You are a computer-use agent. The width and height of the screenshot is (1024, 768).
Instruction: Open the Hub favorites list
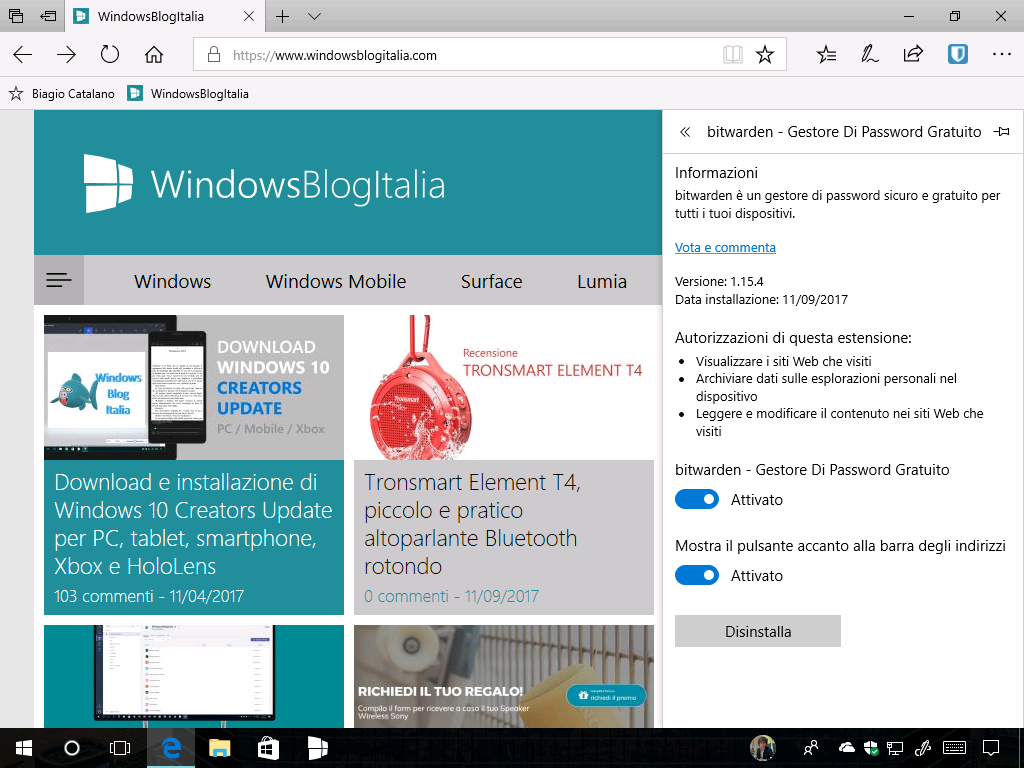point(826,55)
